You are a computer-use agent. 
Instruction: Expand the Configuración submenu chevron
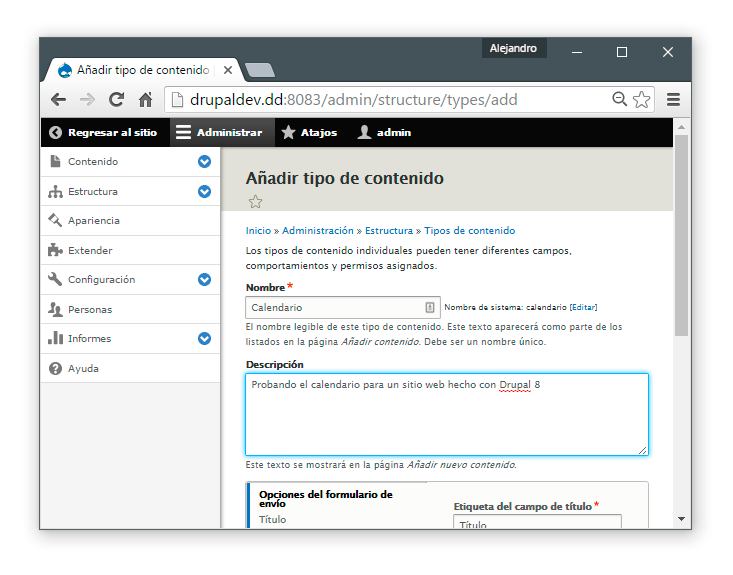[x=204, y=280]
